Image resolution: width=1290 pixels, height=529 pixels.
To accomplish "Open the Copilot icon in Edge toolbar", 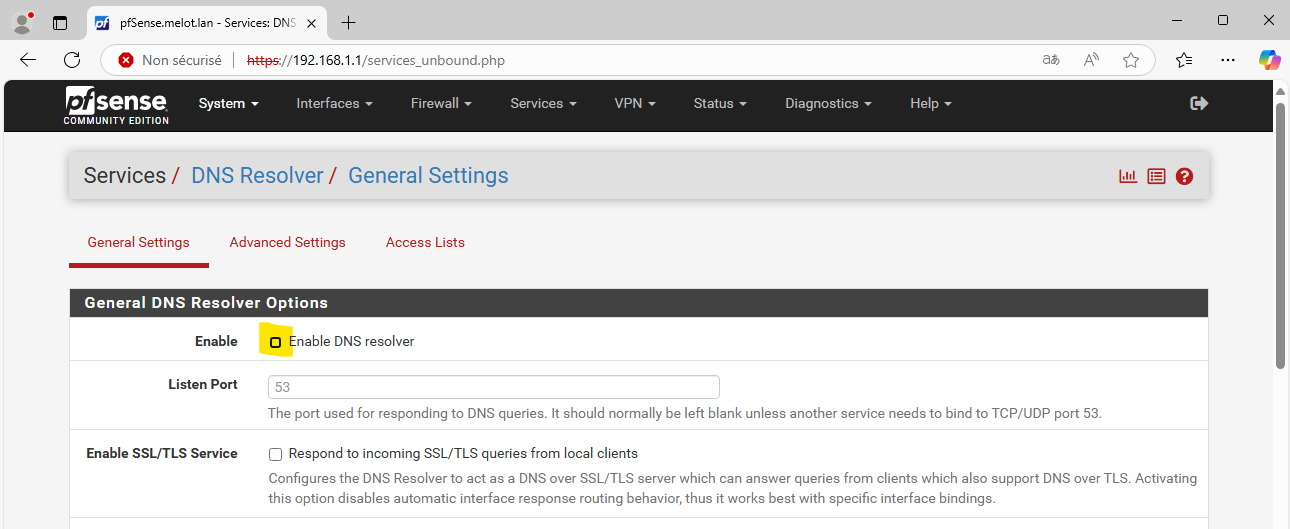I will click(1269, 60).
